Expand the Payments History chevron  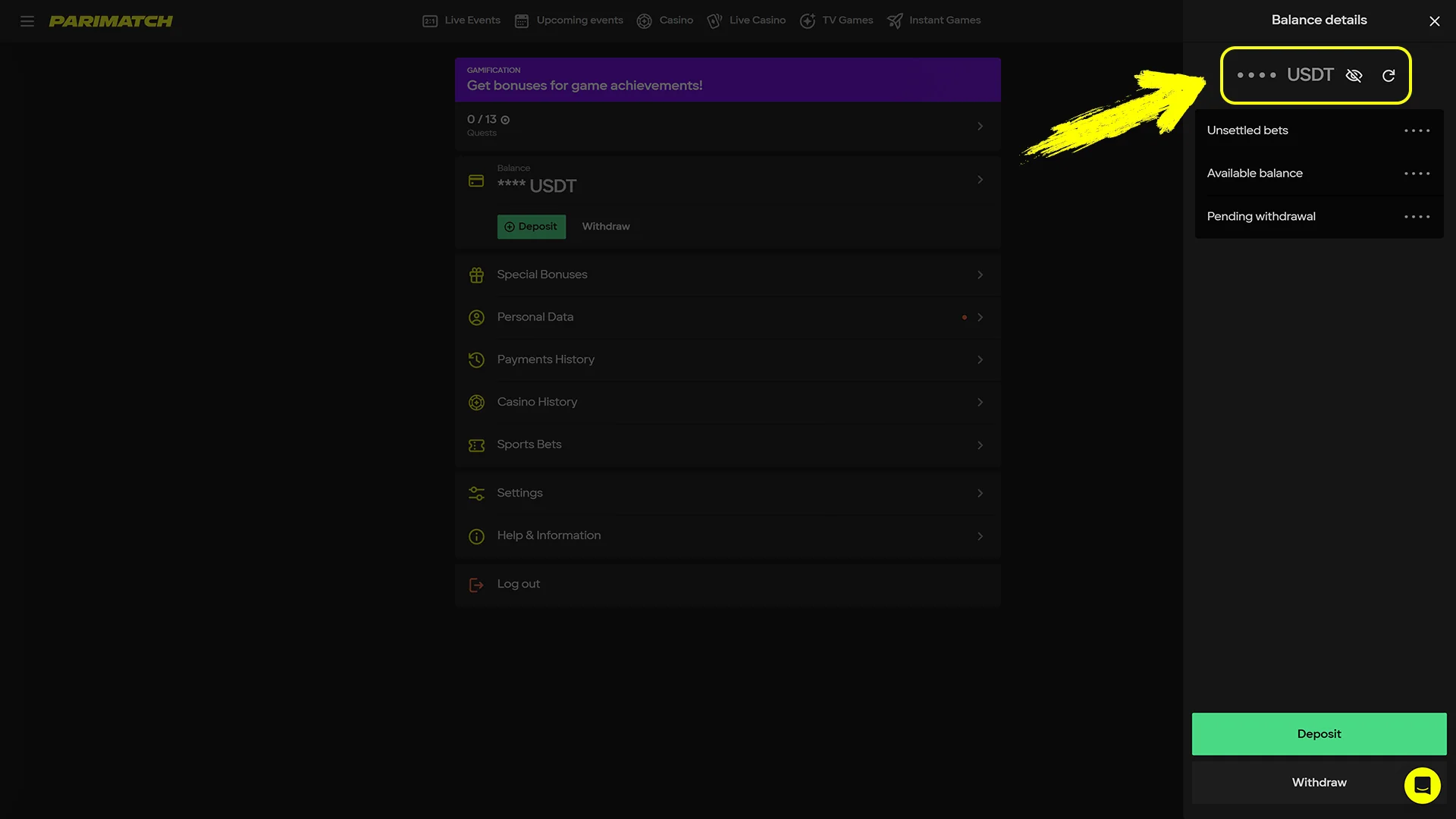(x=980, y=359)
